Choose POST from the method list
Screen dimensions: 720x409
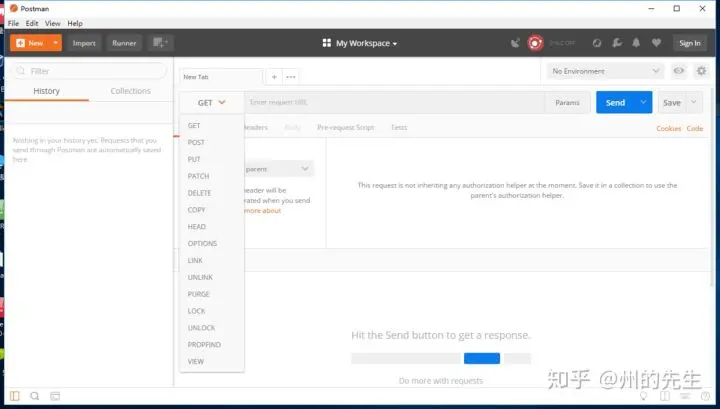[212, 142]
